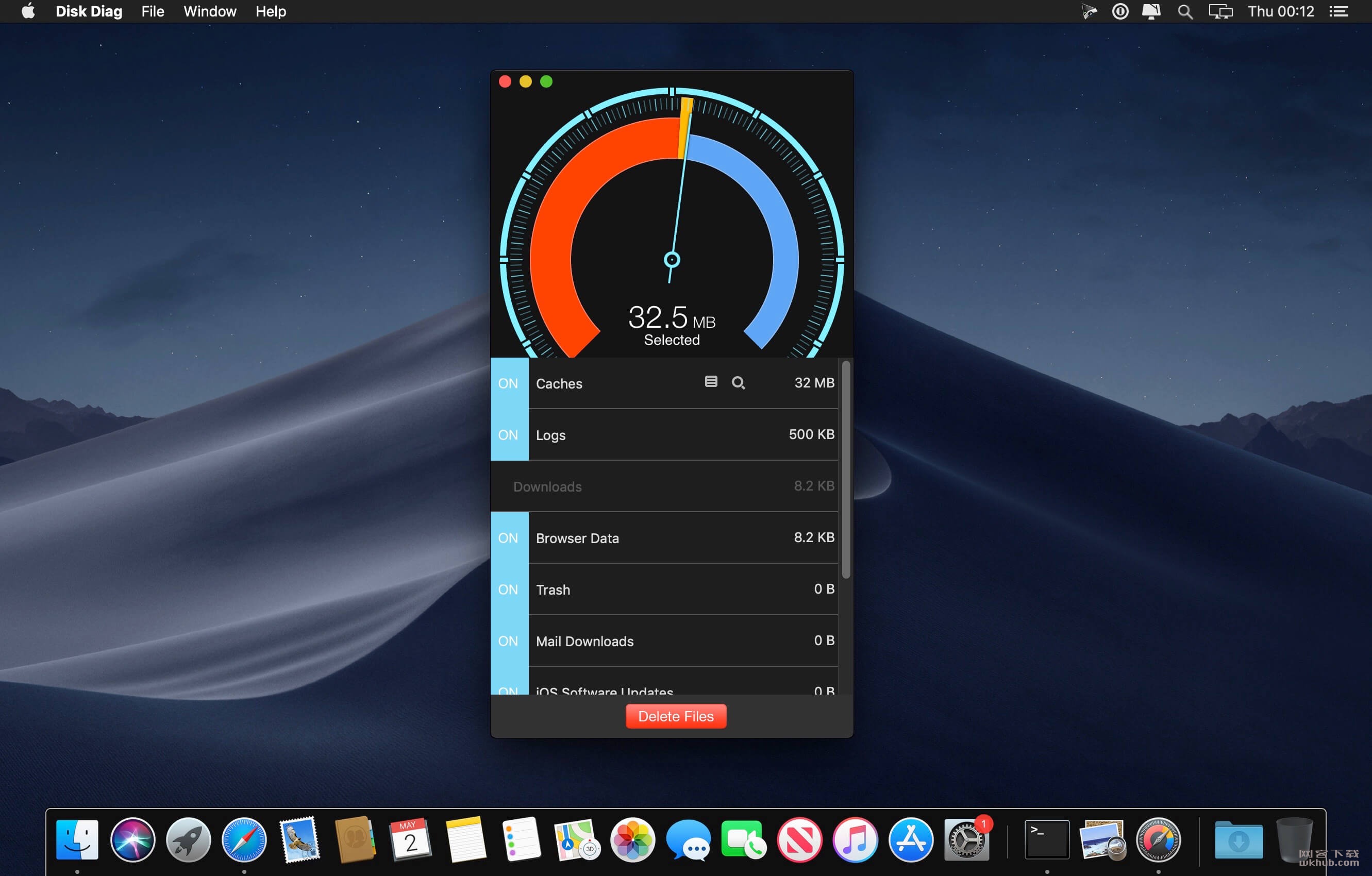The width and height of the screenshot is (1372, 876).
Task: Toggle the Logs ON switch
Action: click(509, 435)
